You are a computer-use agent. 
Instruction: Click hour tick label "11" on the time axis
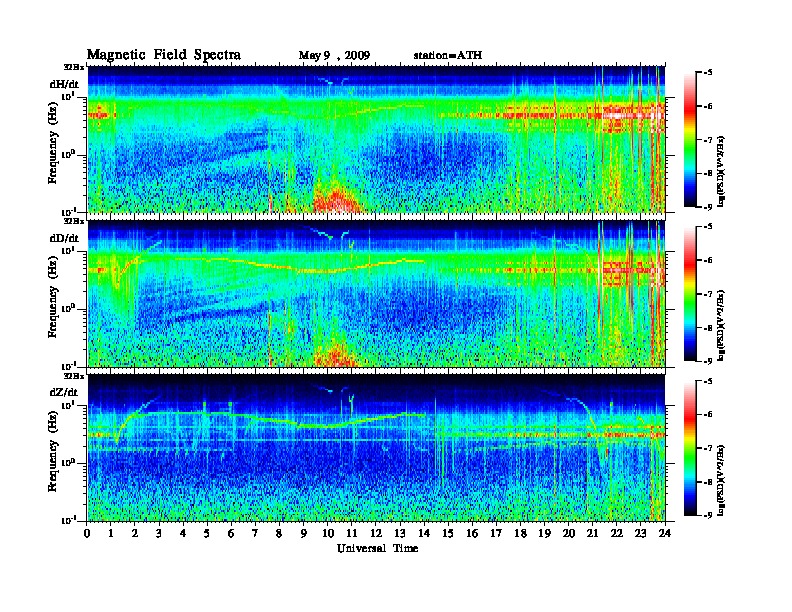352,533
